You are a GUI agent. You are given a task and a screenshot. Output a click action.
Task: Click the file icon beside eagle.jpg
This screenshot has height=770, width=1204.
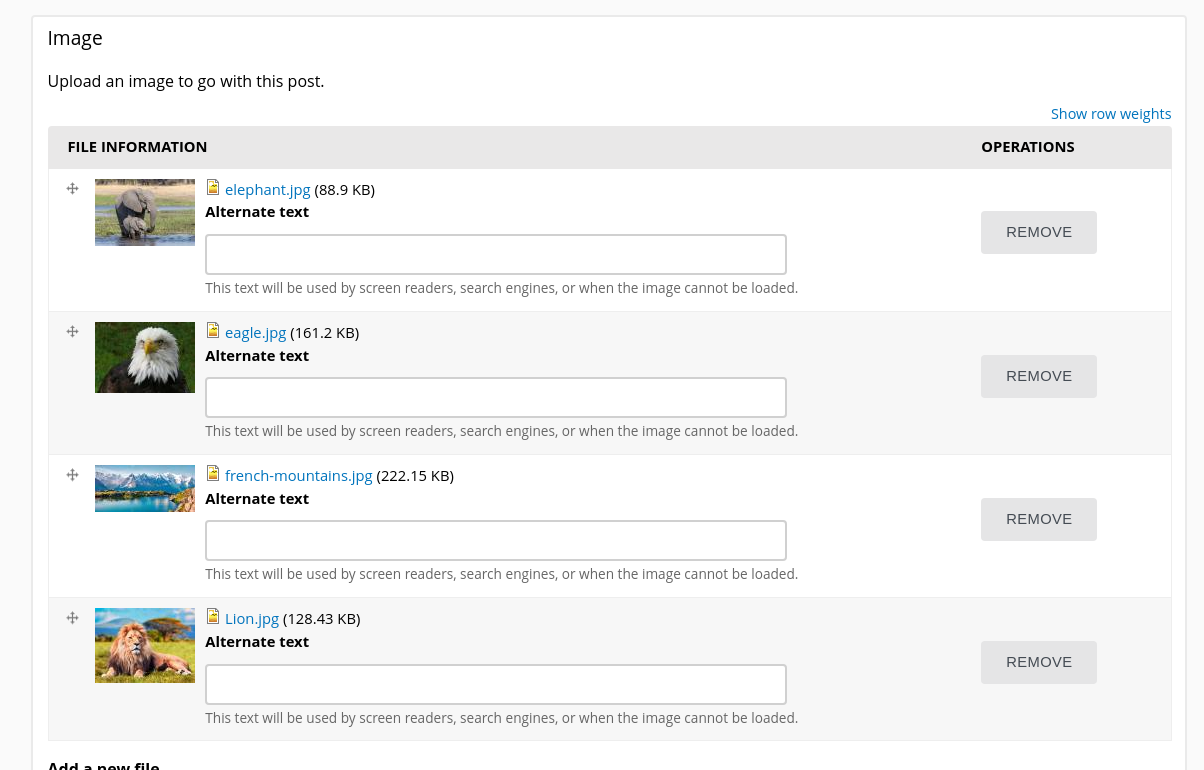(x=213, y=330)
